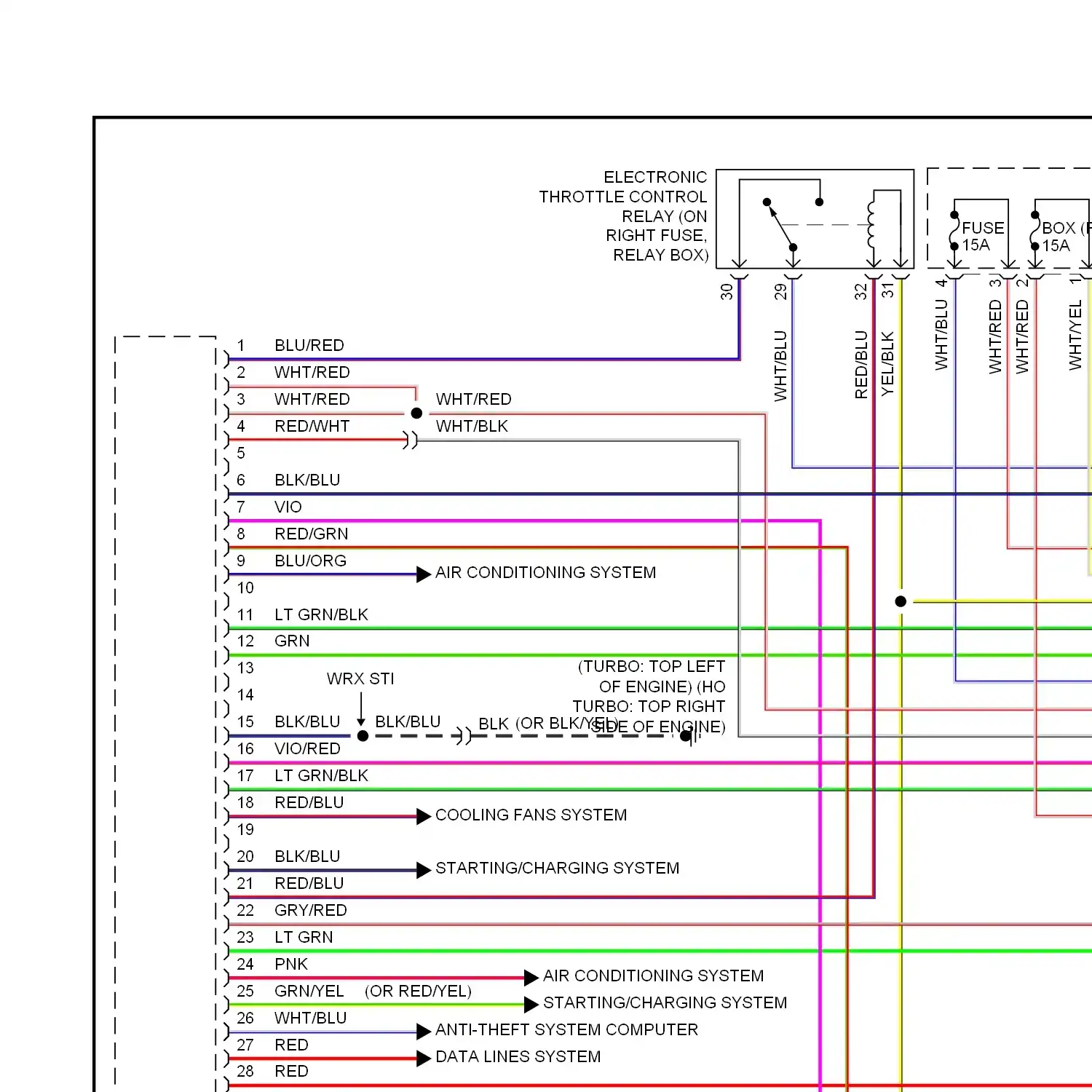Select the BLK/BLU label at pin 15
Screen dimensions: 1092x1092
tap(307, 721)
